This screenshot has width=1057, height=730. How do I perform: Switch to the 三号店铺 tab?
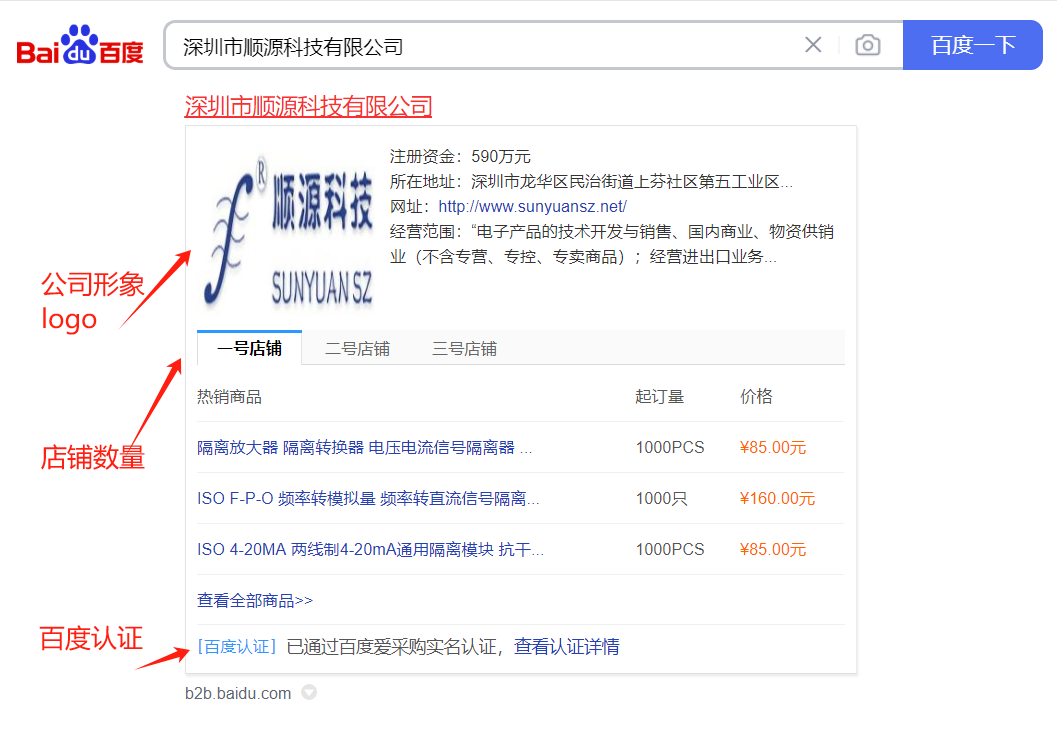point(465,349)
